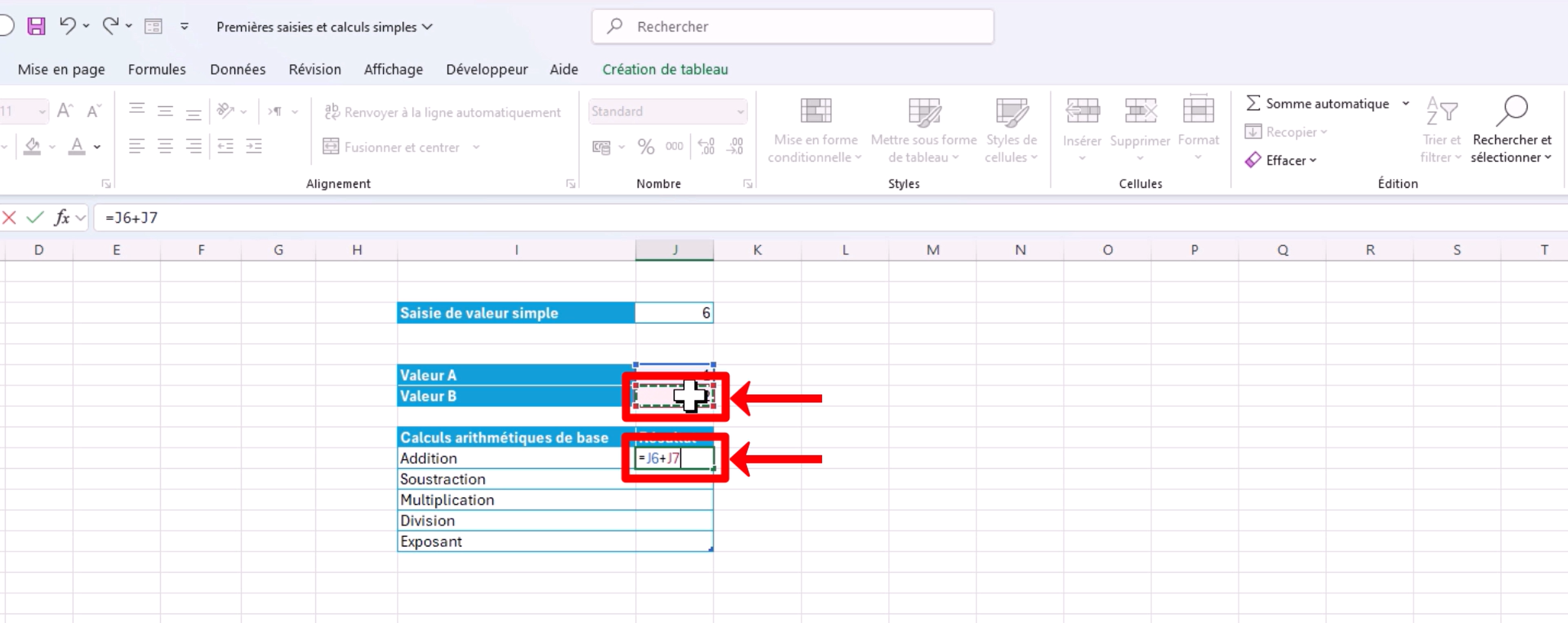Click the Save floppy disk icon
Image resolution: width=1568 pixels, height=623 pixels.
click(36, 26)
